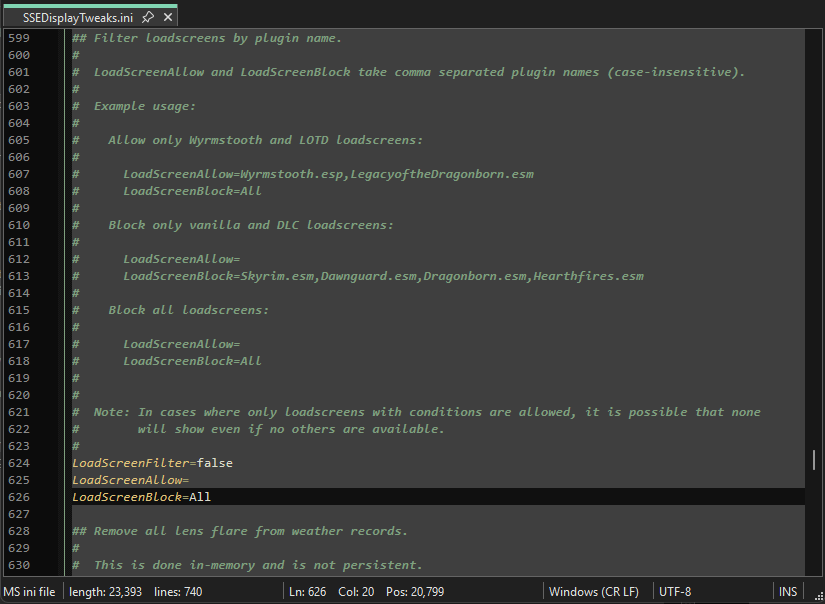Click line number 630 in gutter

[19, 565]
